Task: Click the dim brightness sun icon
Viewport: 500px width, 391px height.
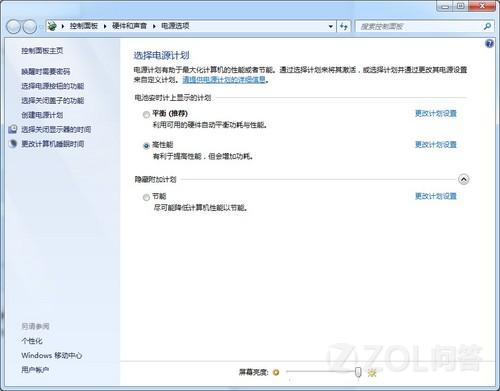Action: point(276,372)
